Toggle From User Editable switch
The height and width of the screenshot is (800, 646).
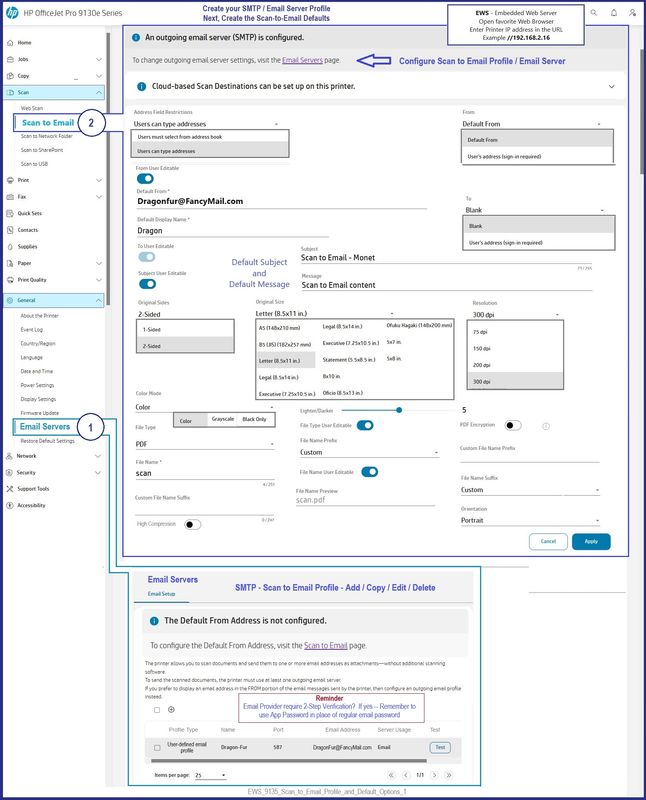pos(145,179)
